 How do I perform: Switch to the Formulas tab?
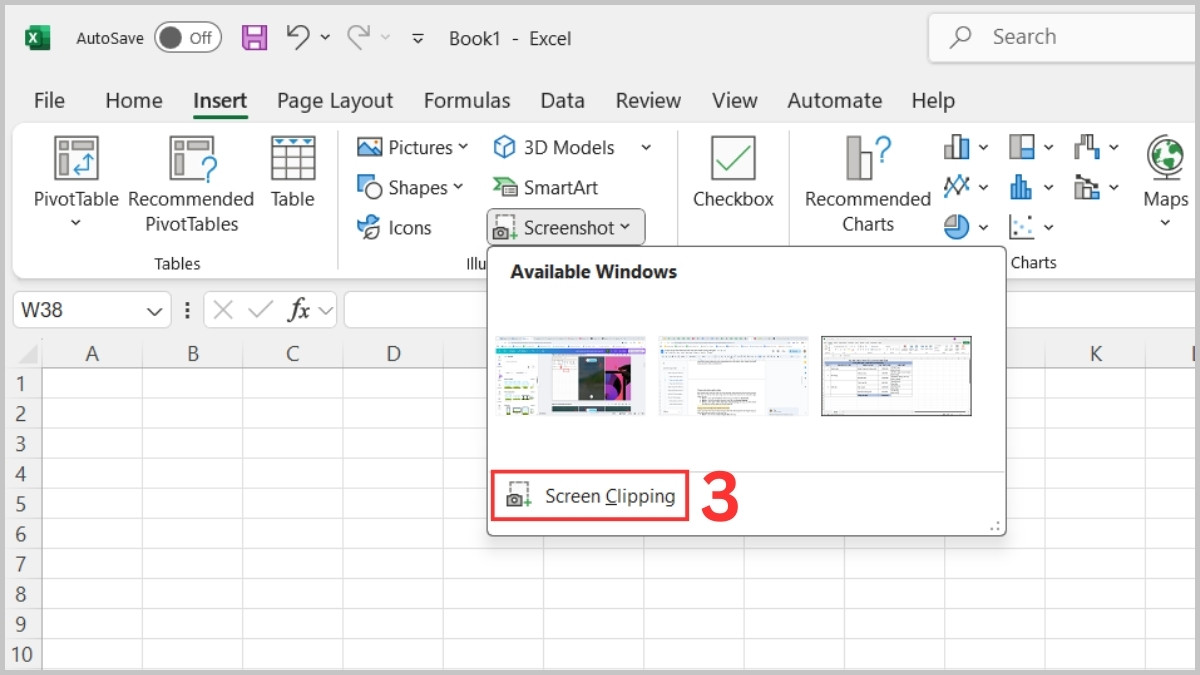467,100
